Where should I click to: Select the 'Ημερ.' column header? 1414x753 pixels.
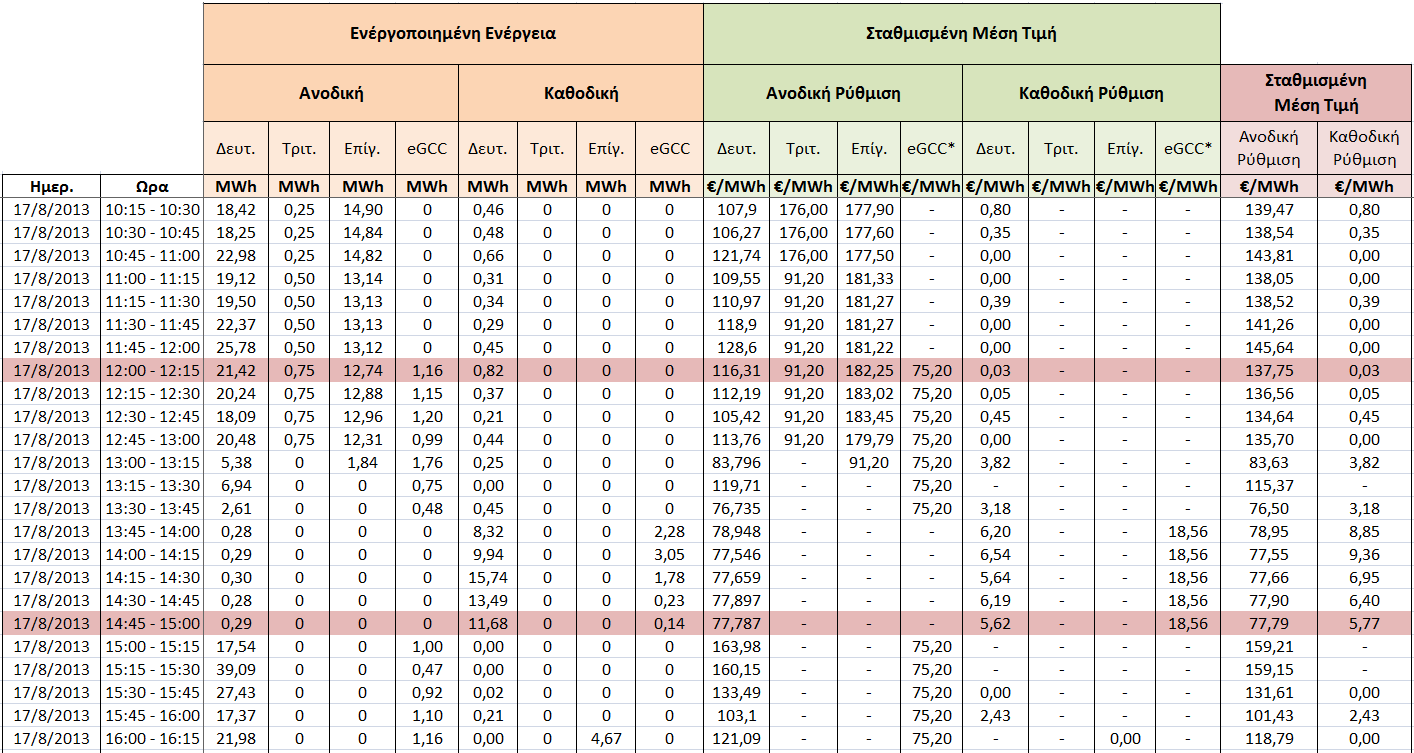[x=51, y=187]
